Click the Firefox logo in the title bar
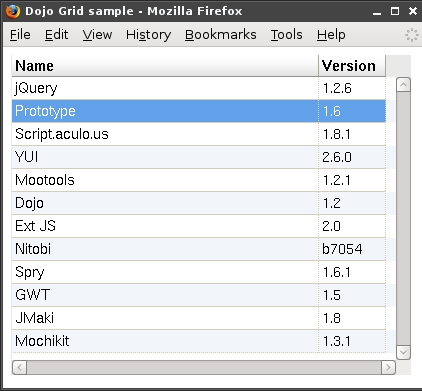 click(x=13, y=11)
